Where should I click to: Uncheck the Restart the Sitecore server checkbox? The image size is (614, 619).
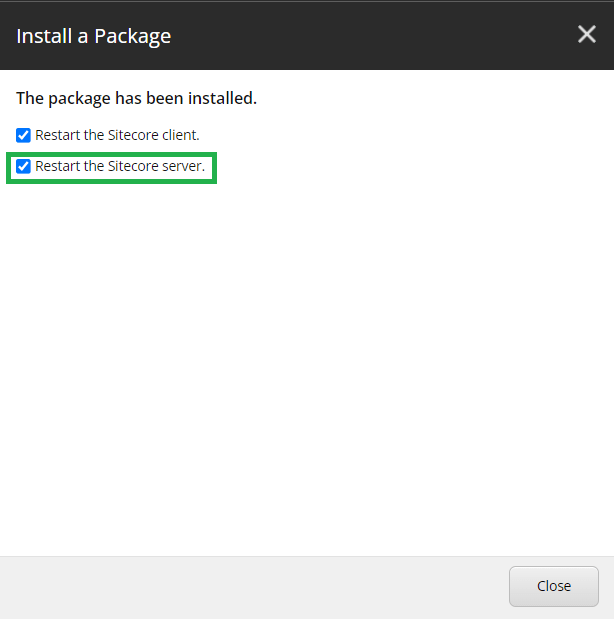[23, 166]
